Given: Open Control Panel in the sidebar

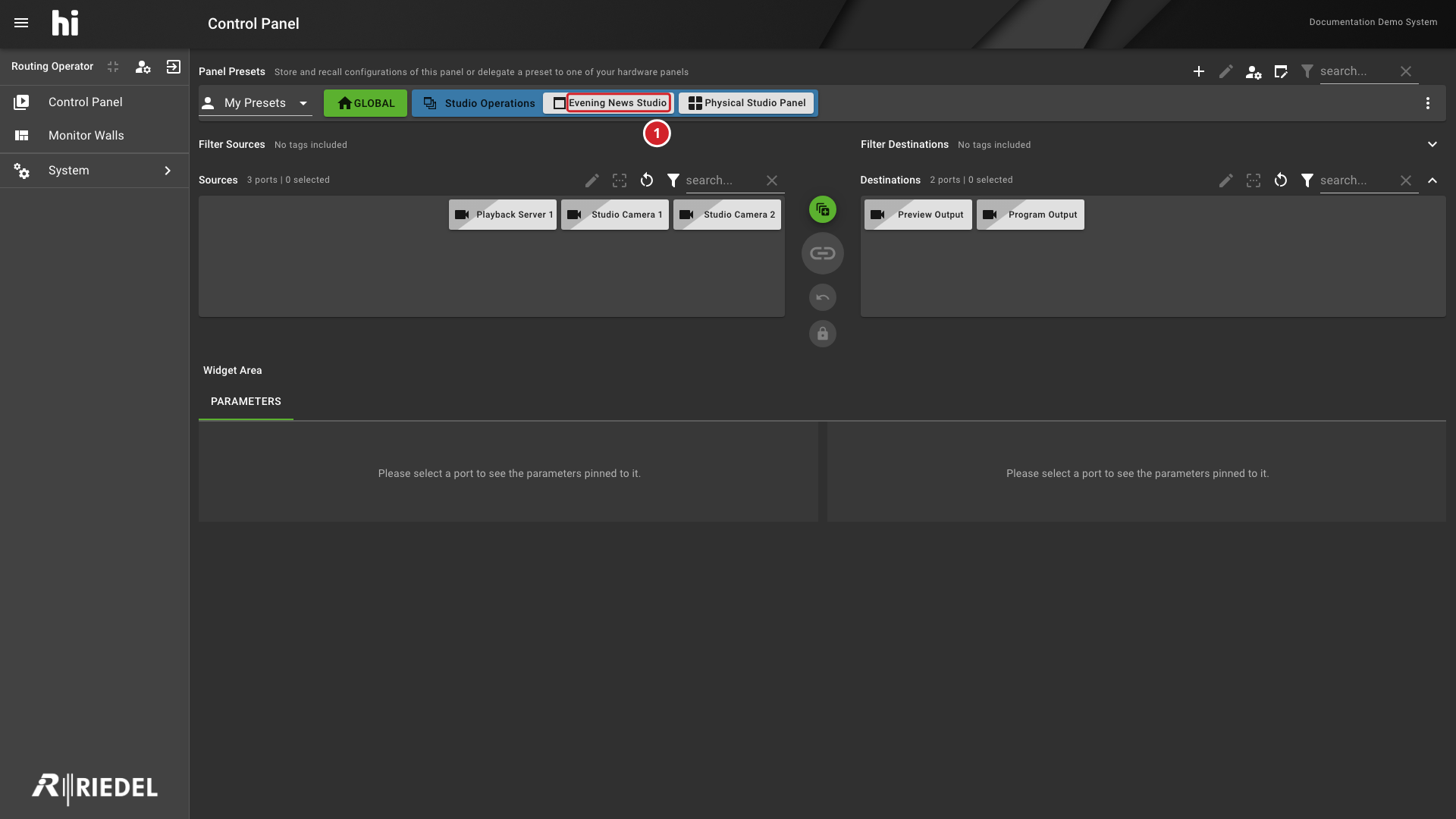Looking at the screenshot, I should (x=95, y=102).
